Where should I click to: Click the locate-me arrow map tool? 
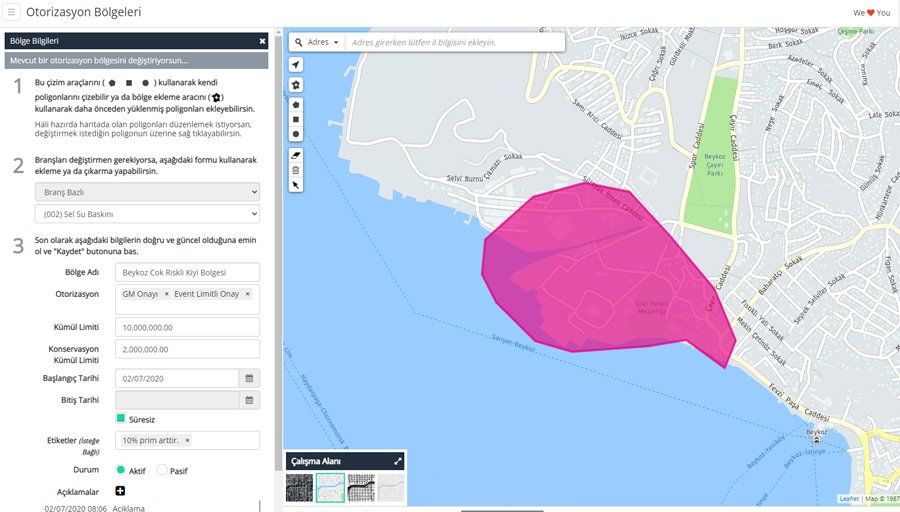[296, 64]
